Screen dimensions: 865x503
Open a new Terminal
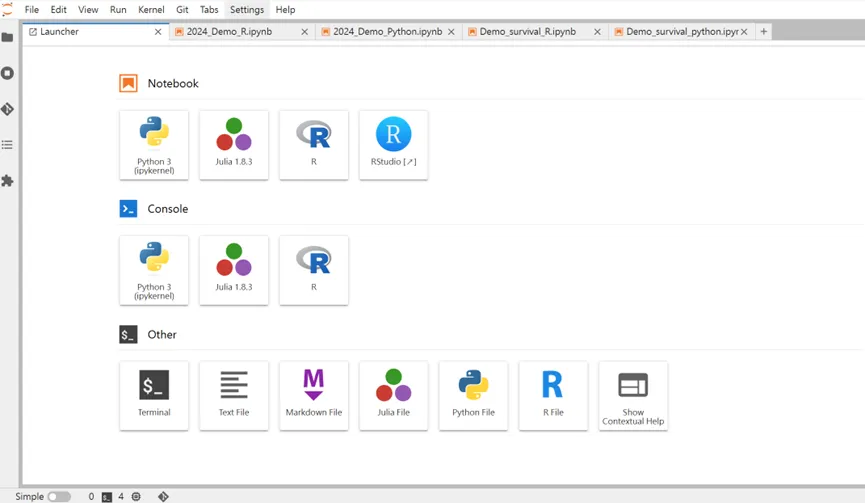154,396
